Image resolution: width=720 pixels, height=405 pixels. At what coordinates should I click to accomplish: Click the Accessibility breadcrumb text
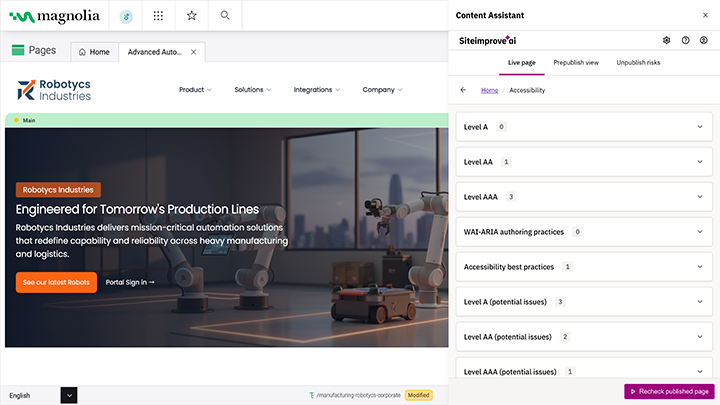coord(527,90)
